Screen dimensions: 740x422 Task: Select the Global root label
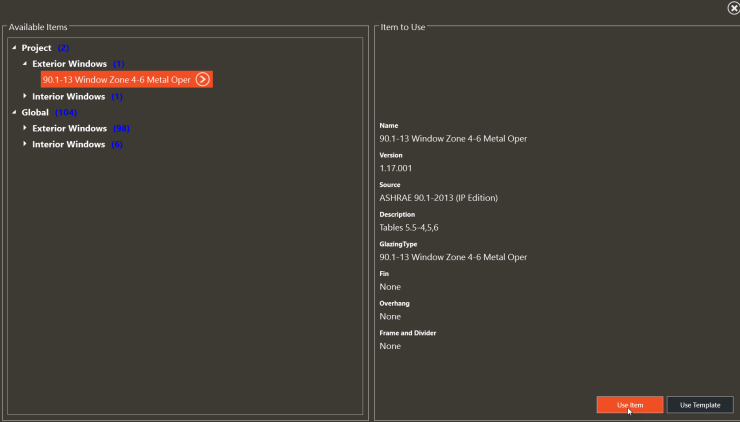35,112
